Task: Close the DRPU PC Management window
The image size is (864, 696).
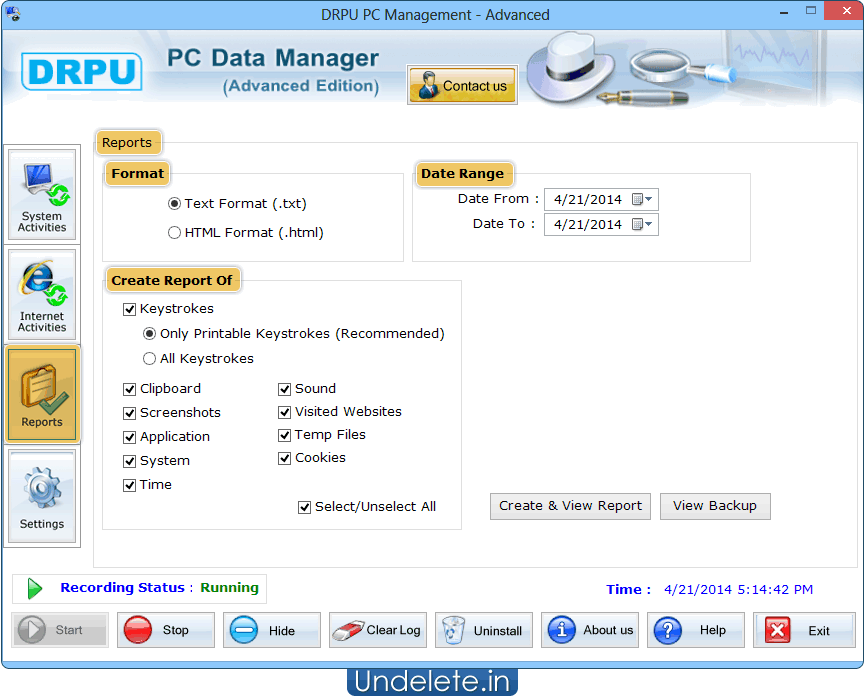Action: click(x=846, y=11)
